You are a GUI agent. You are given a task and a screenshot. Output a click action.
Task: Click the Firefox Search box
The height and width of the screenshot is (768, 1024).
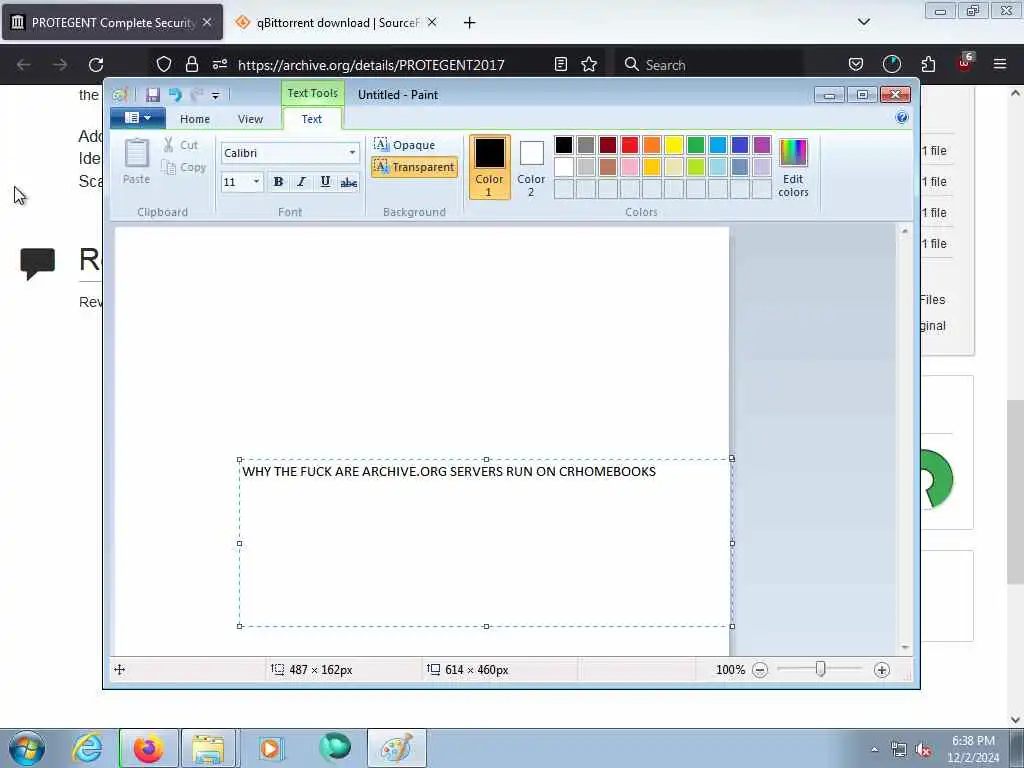point(709,65)
